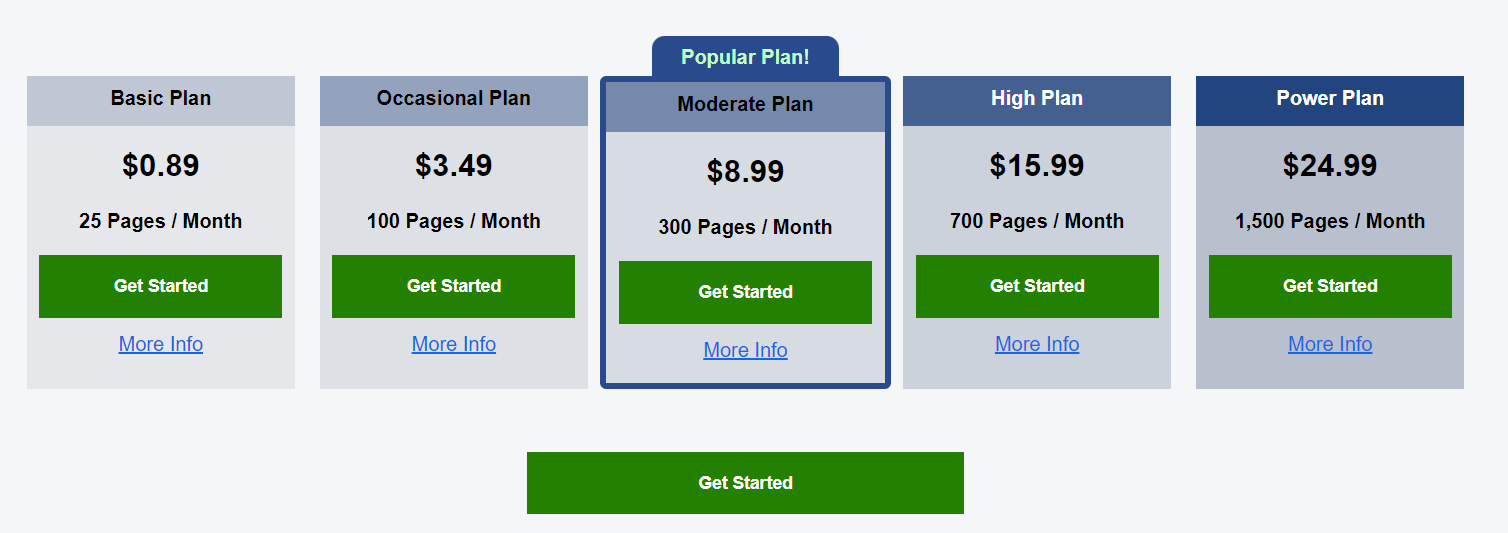Open More Info for the Power Plan
Viewport: 1508px width, 533px height.
click(x=1330, y=344)
